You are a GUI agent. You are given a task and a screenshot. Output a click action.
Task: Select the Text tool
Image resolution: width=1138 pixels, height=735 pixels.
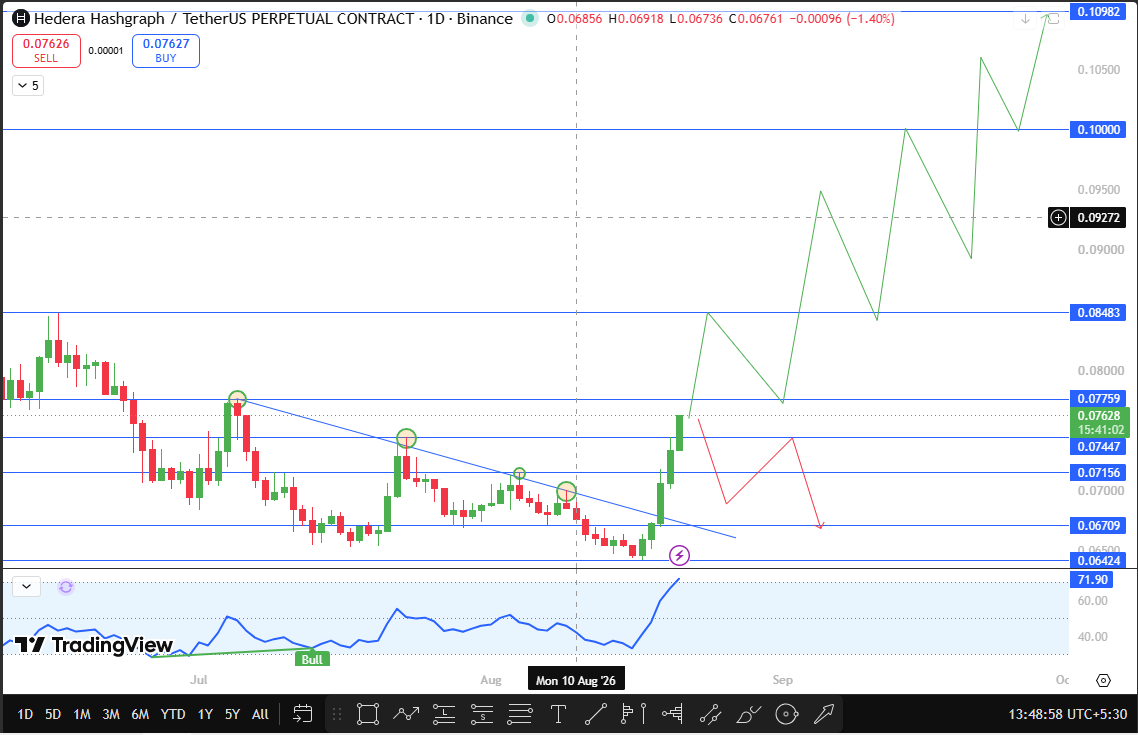pos(558,714)
